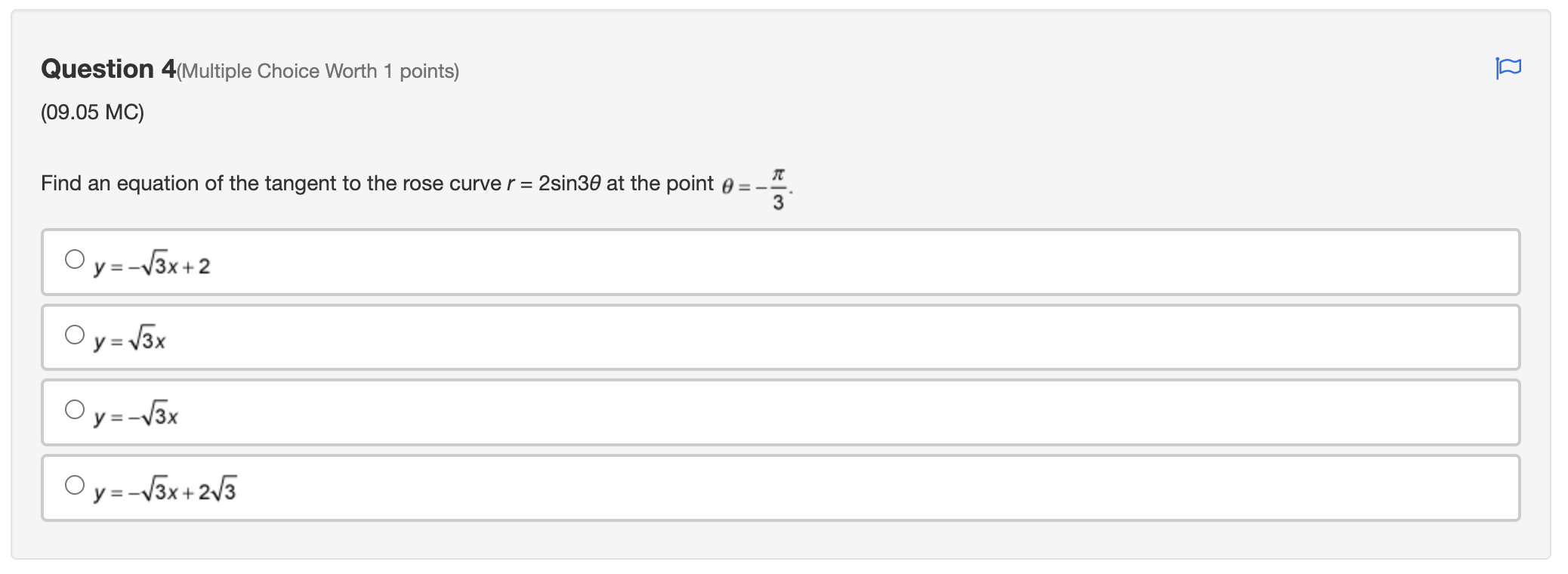Select the radio button for y = -√3x + 2
Image resolution: width=1568 pixels, height=574 pixels.
(x=73, y=258)
